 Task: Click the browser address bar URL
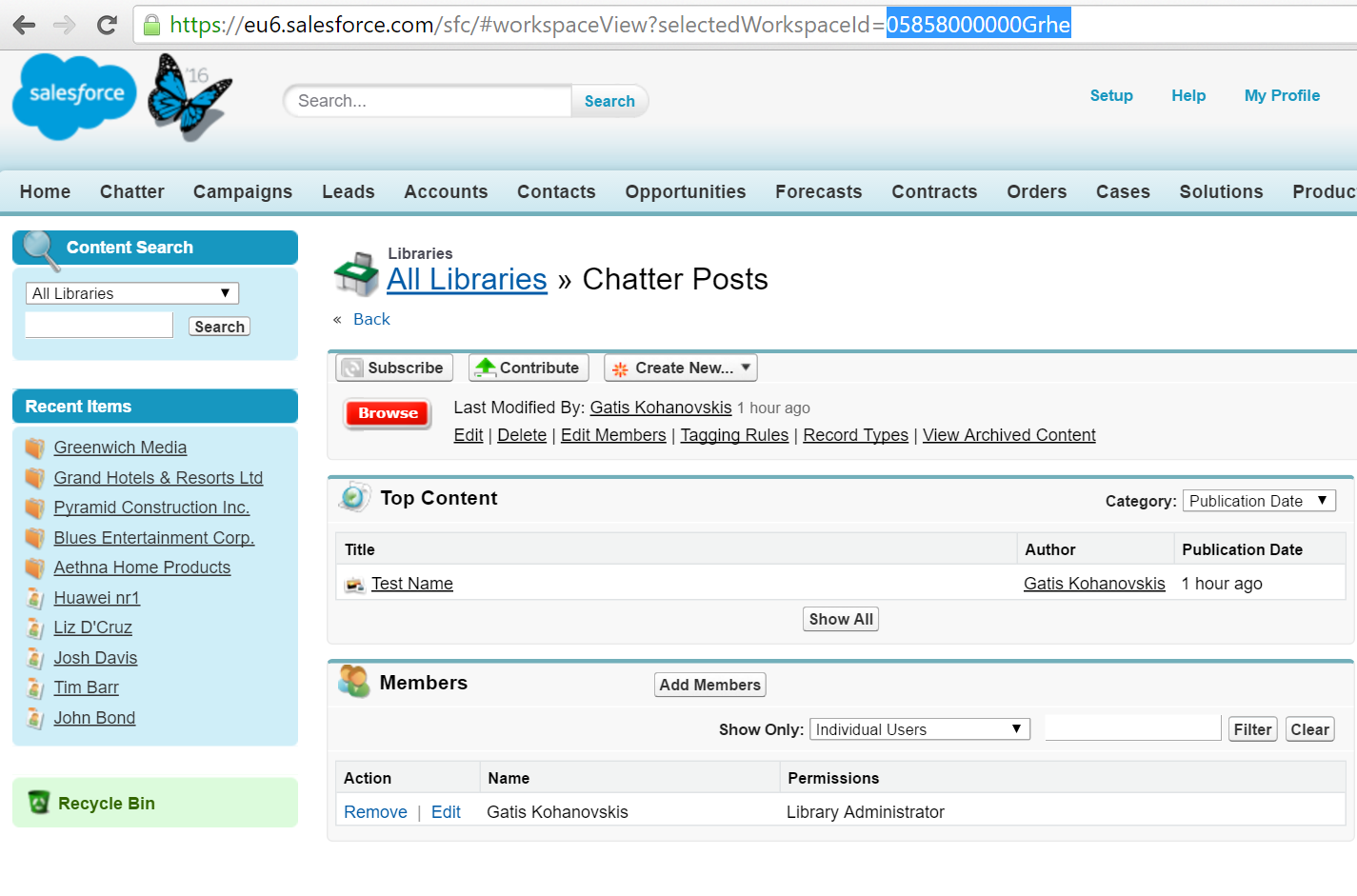[x=619, y=25]
